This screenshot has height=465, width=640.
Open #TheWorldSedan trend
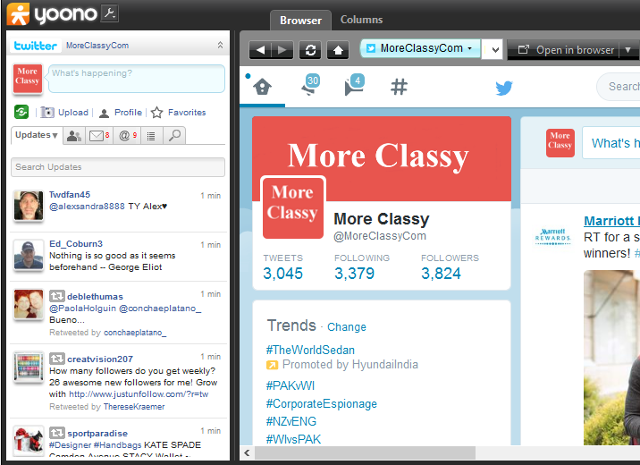coord(310,350)
